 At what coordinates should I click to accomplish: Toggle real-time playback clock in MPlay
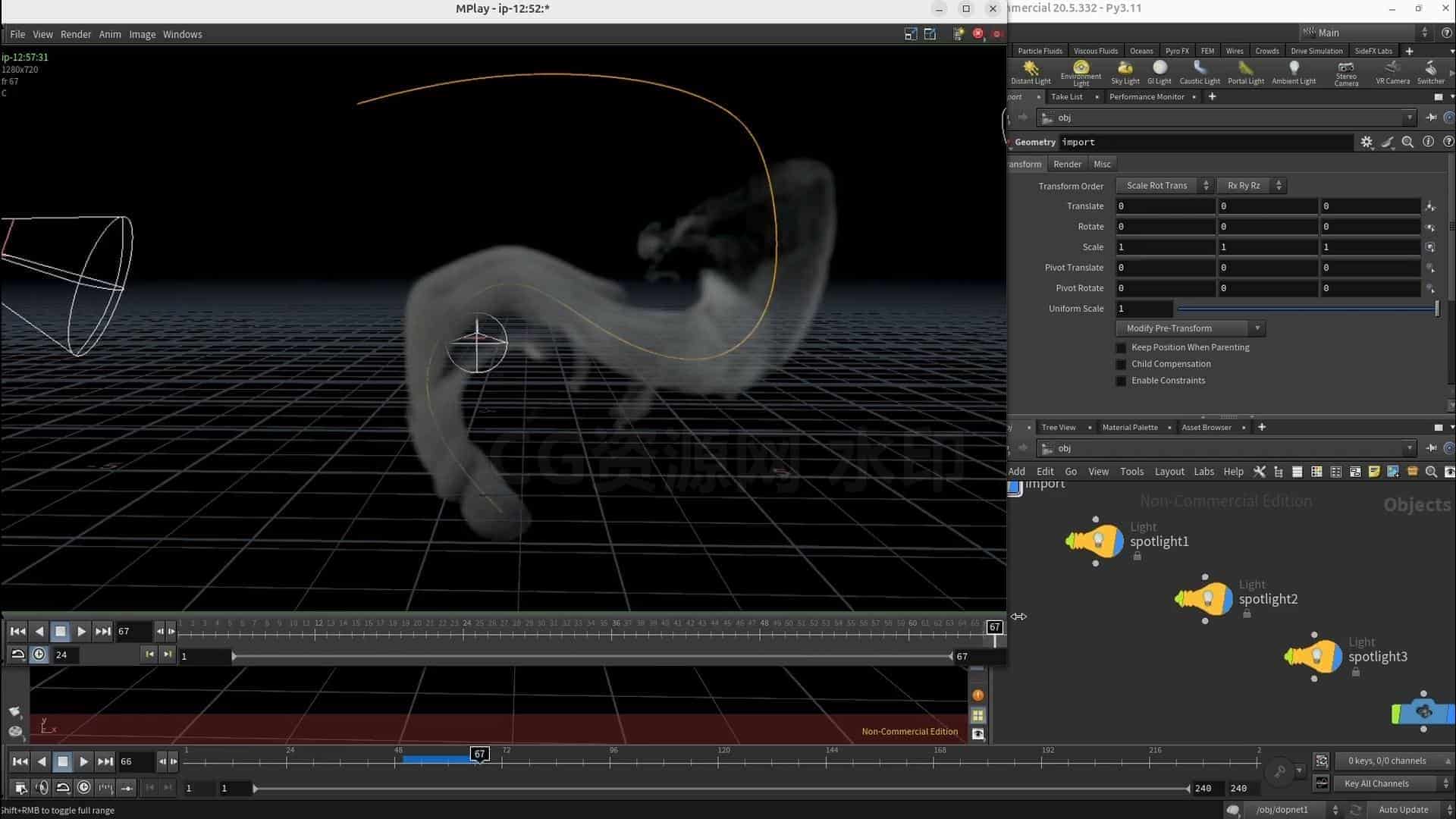39,654
